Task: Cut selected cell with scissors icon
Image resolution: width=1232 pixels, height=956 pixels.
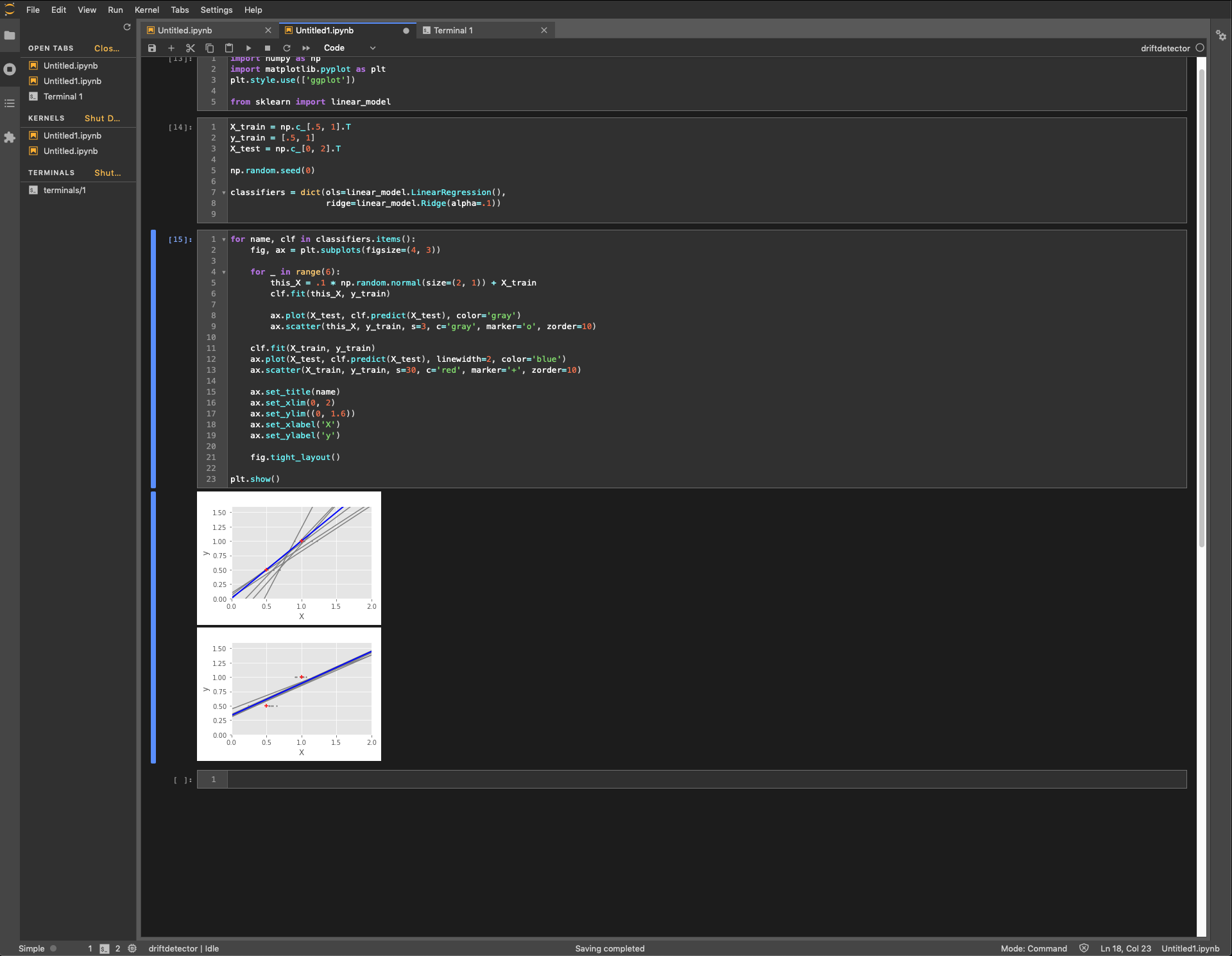Action: pos(191,48)
